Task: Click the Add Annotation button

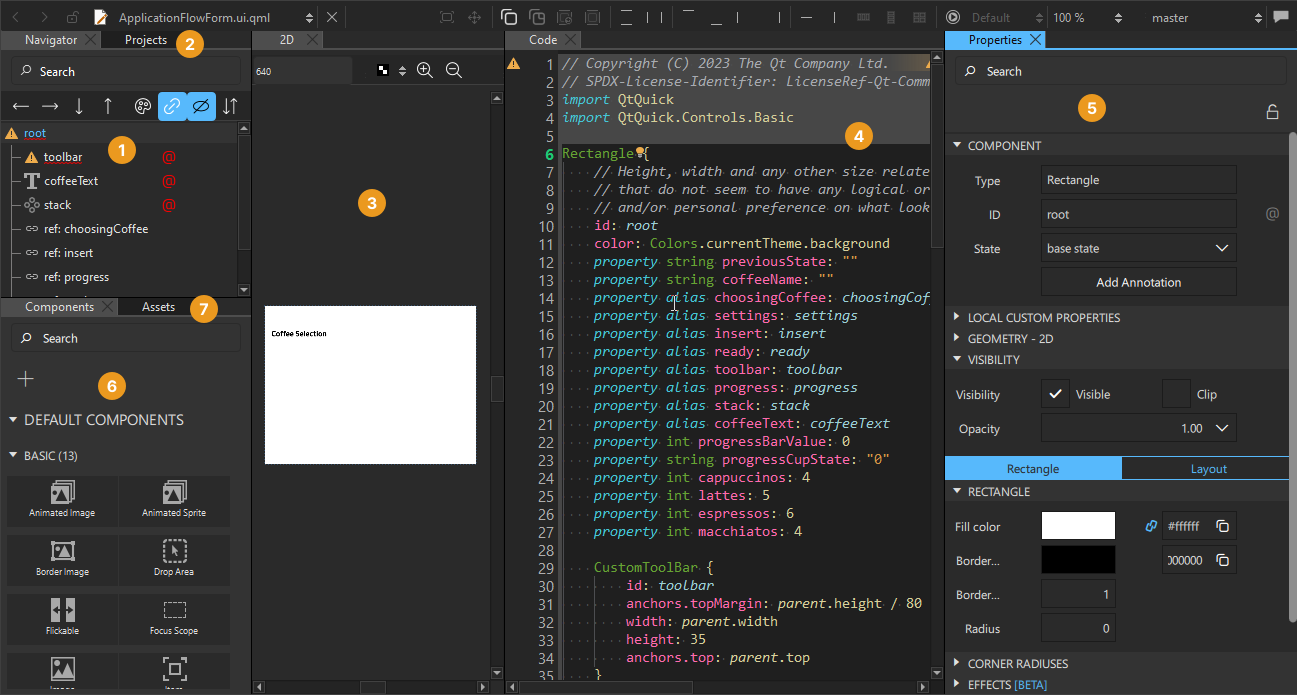Action: click(x=1138, y=282)
